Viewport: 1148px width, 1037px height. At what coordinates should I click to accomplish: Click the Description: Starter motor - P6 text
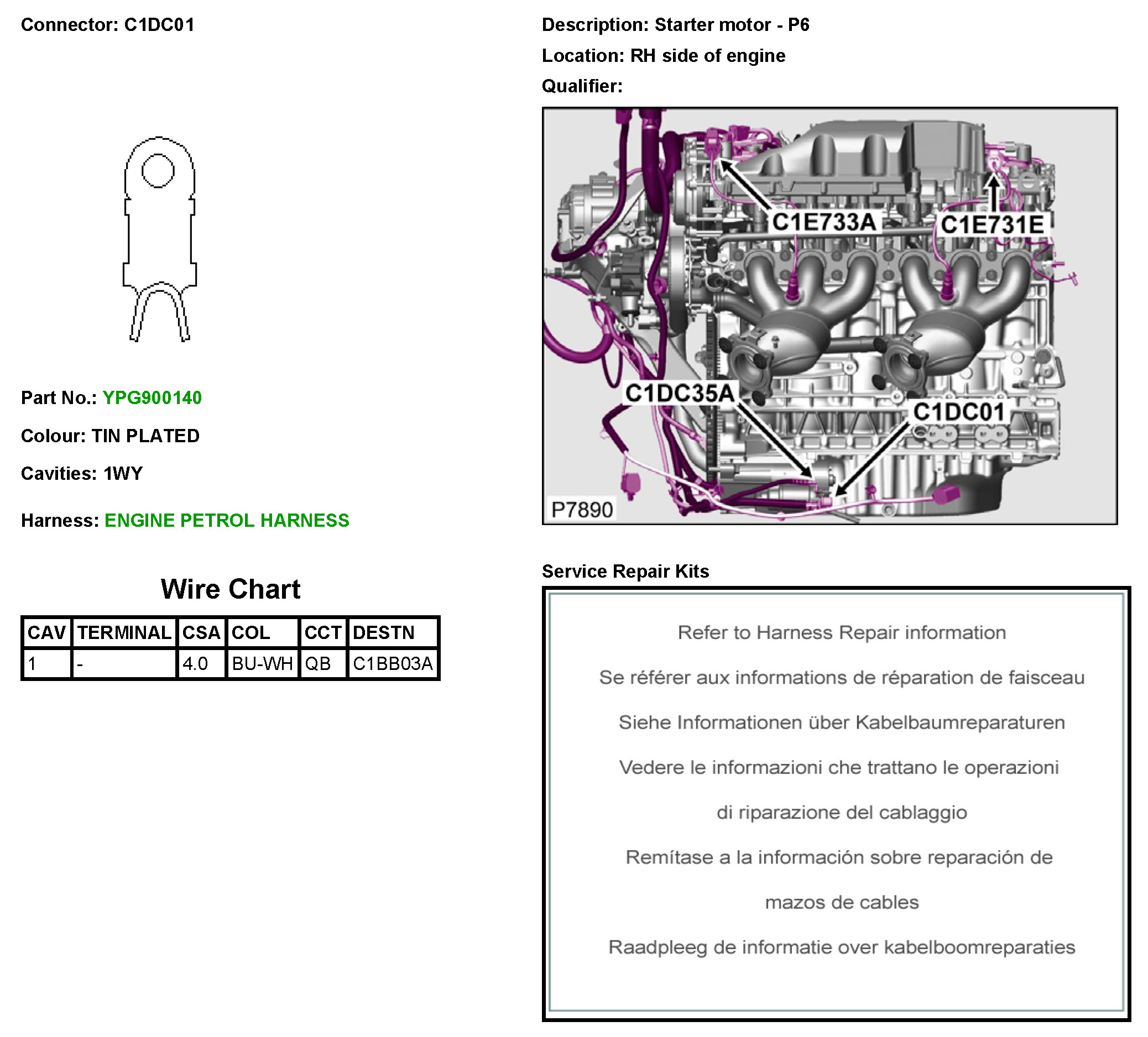tap(675, 25)
